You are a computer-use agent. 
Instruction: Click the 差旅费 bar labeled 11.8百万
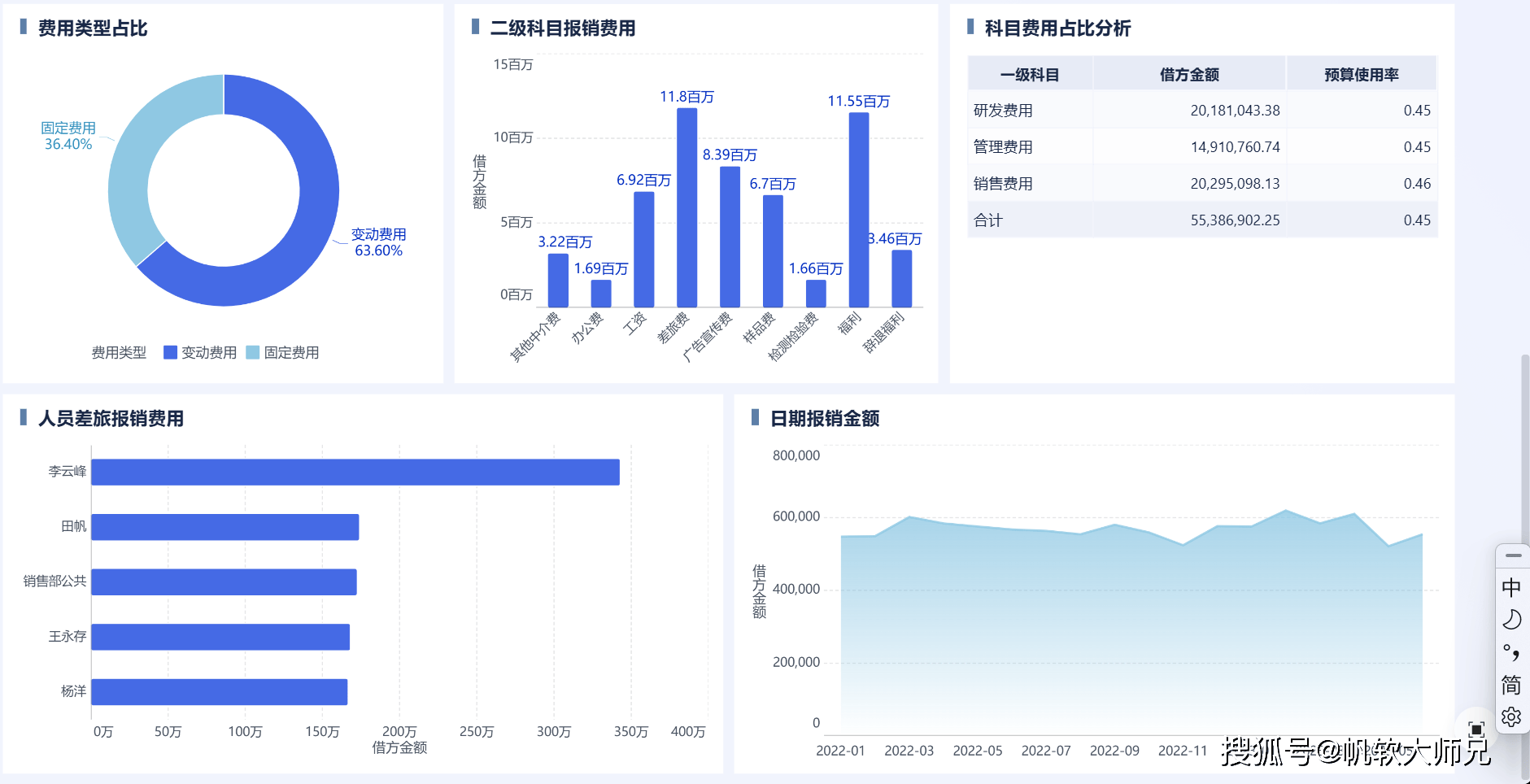pos(687,207)
